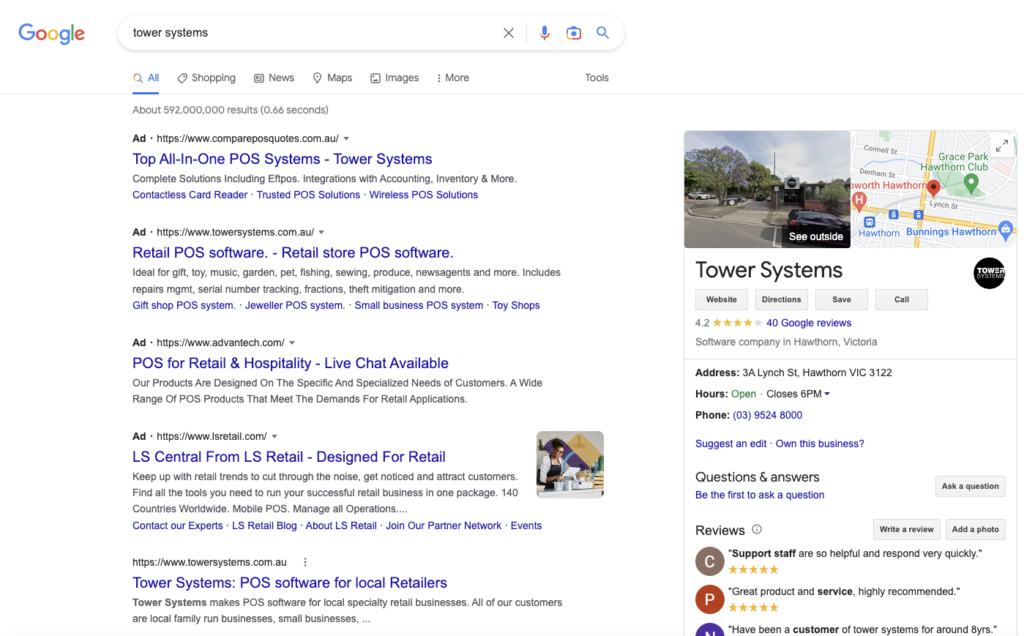Click 'Be the first to ask a question'
This screenshot has height=636, width=1024.
pos(760,495)
